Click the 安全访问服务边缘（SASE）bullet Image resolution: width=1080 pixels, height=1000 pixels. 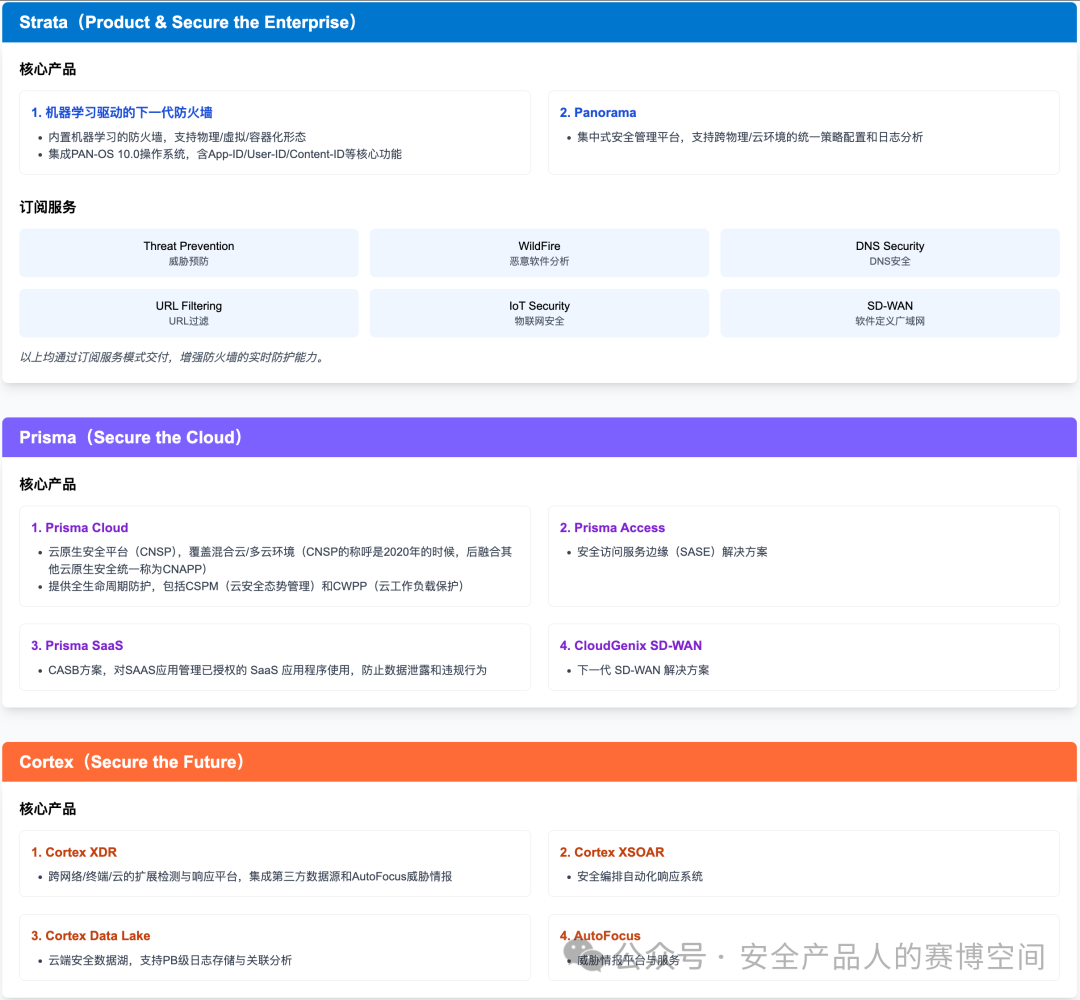672,552
